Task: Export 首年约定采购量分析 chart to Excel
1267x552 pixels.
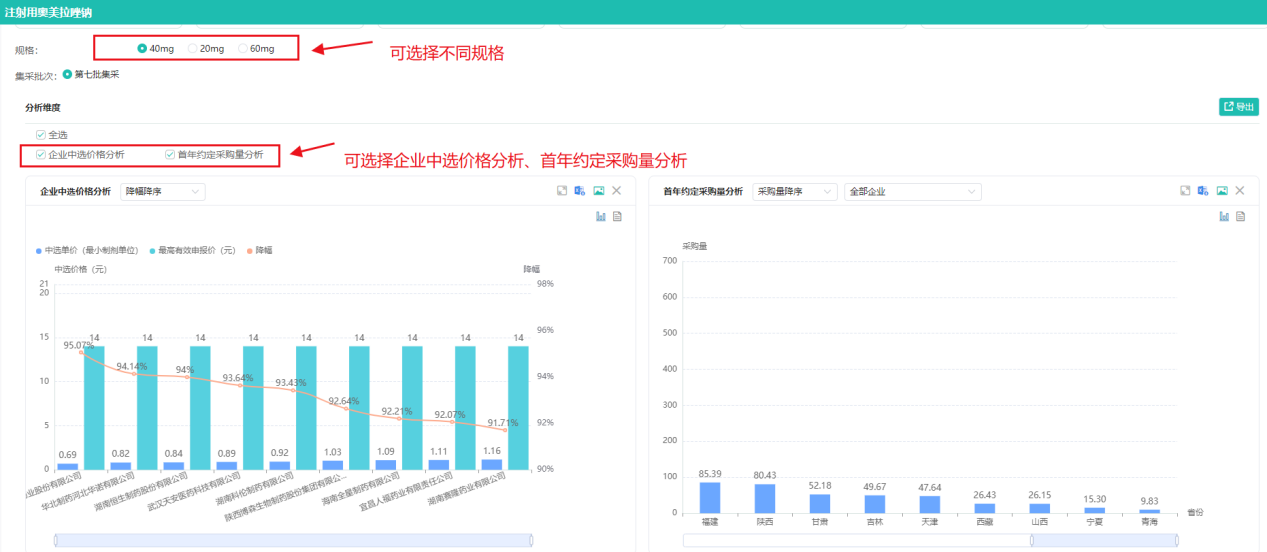Action: [x=1203, y=191]
